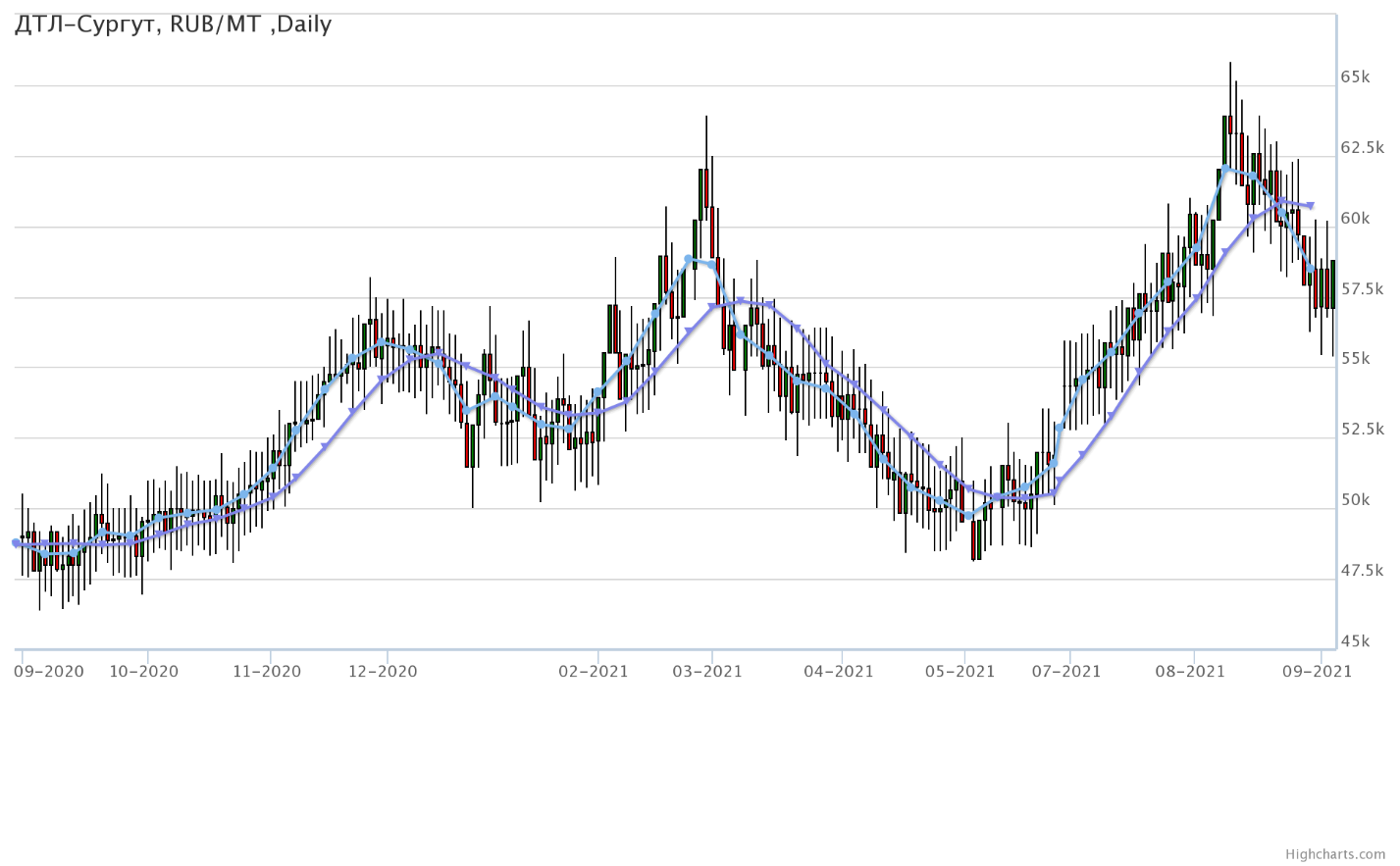Click the last purple triangle marker on the right
1400x866 pixels.
tap(1311, 206)
